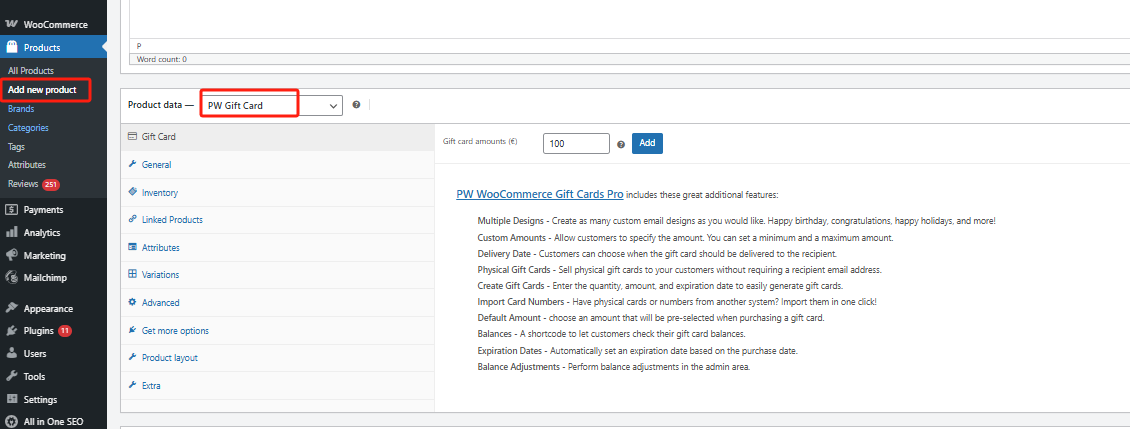Click the Plugins plug icon

click(11, 331)
